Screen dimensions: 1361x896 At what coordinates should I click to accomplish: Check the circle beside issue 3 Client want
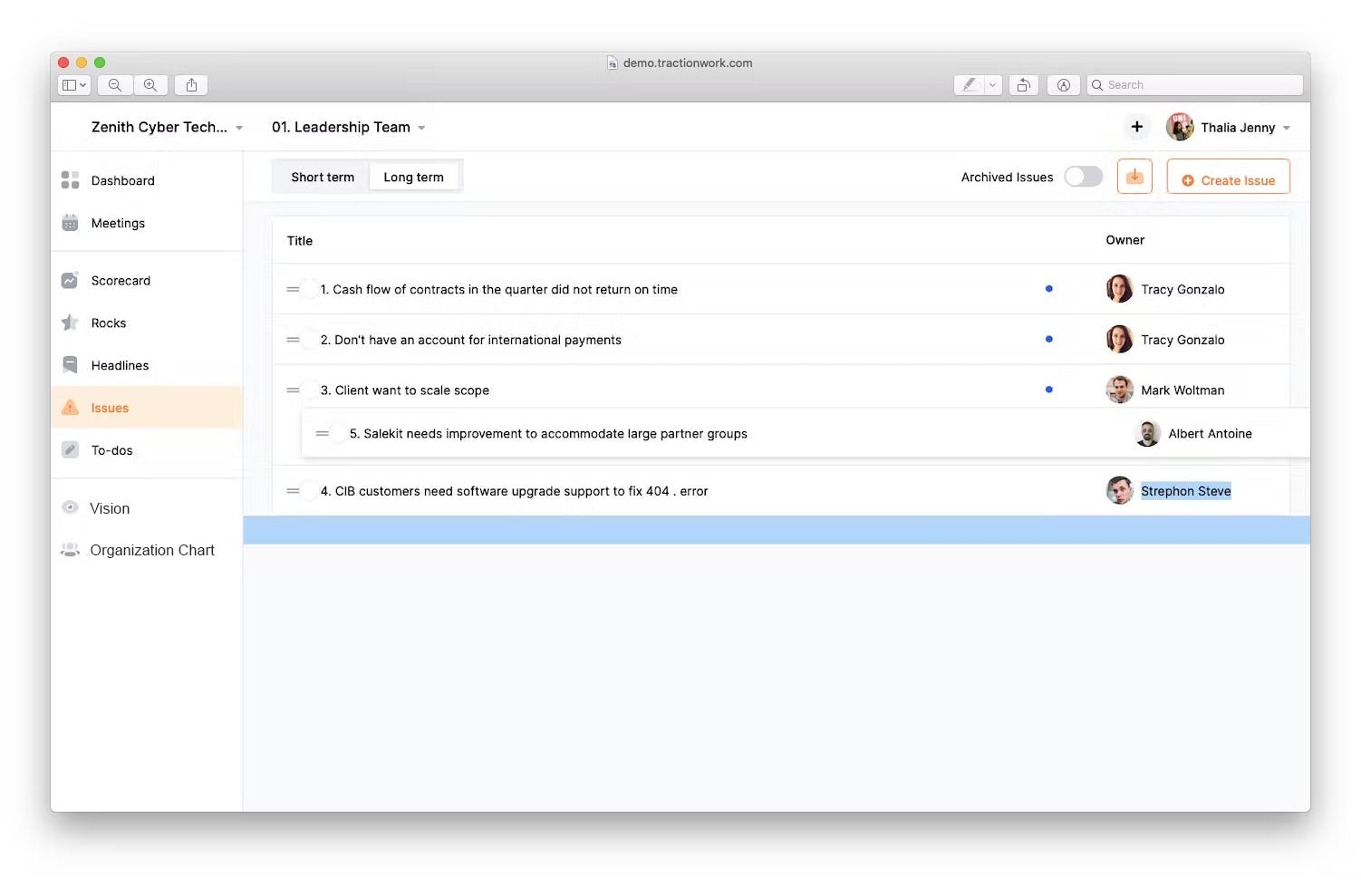(x=310, y=390)
